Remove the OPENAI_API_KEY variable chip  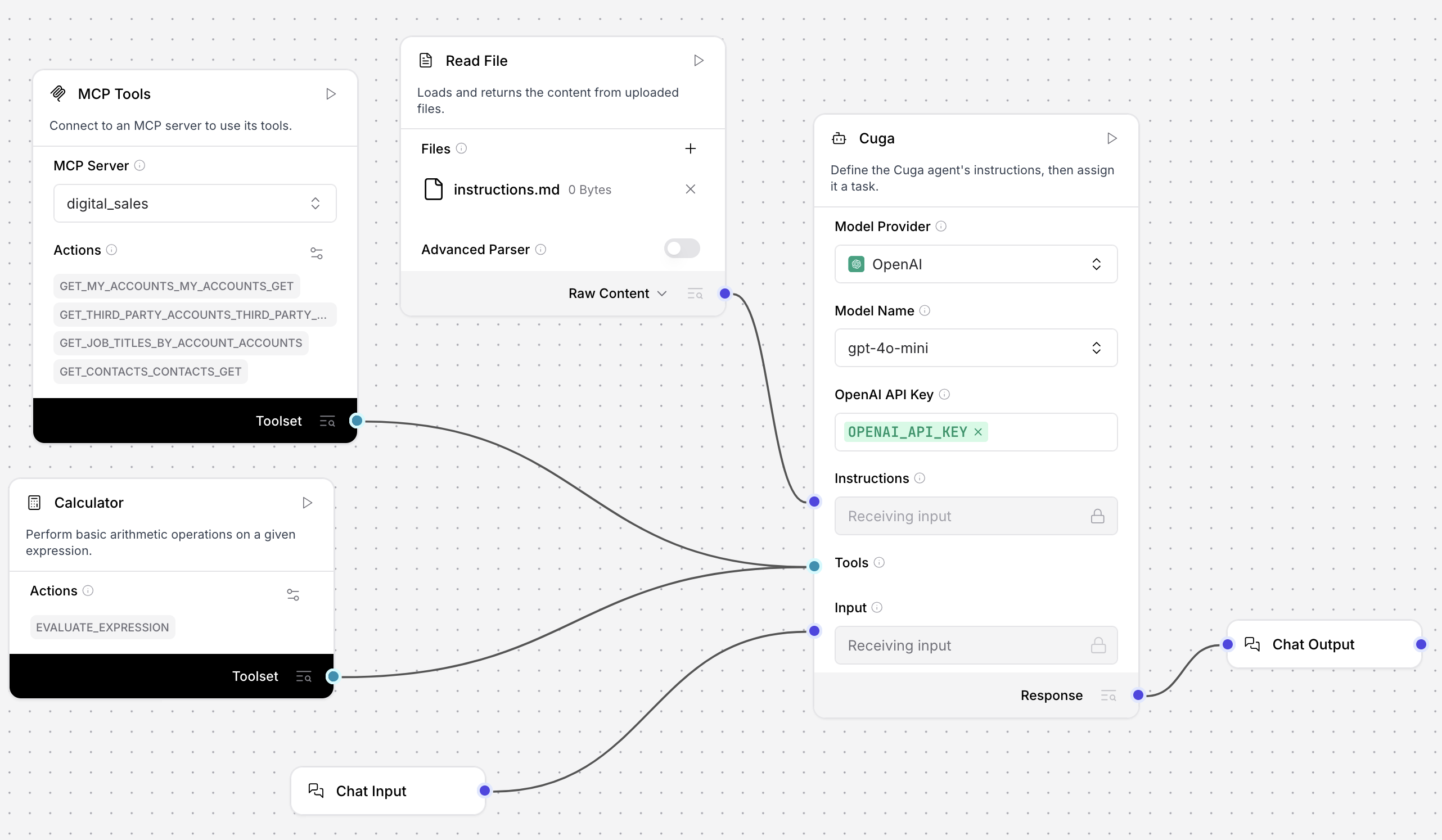coord(977,432)
